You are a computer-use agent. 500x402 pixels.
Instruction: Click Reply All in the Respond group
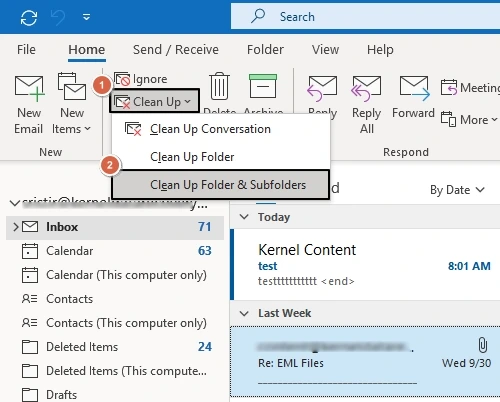click(x=366, y=104)
